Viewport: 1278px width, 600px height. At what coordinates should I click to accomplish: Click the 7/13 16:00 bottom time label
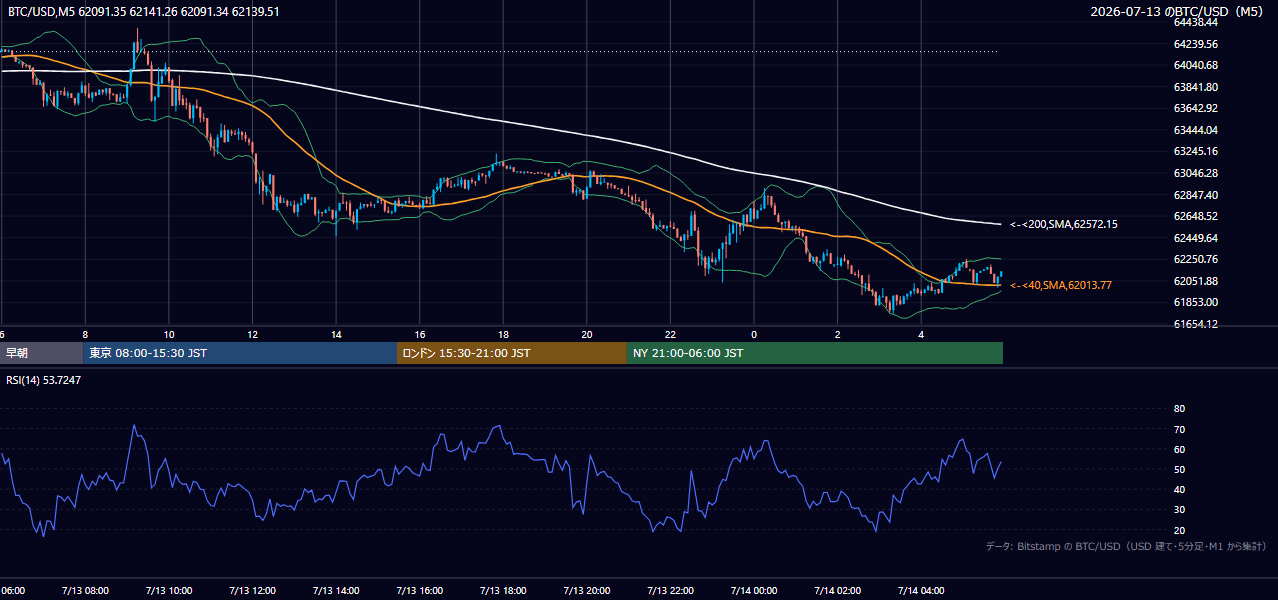pos(420,591)
